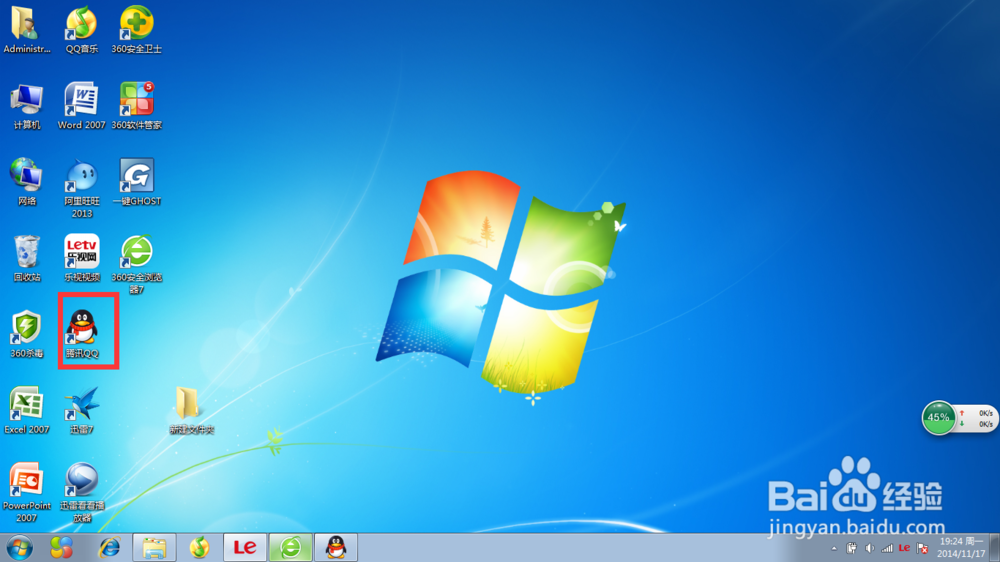Select the 腾讯QQ desktop icon

82,334
